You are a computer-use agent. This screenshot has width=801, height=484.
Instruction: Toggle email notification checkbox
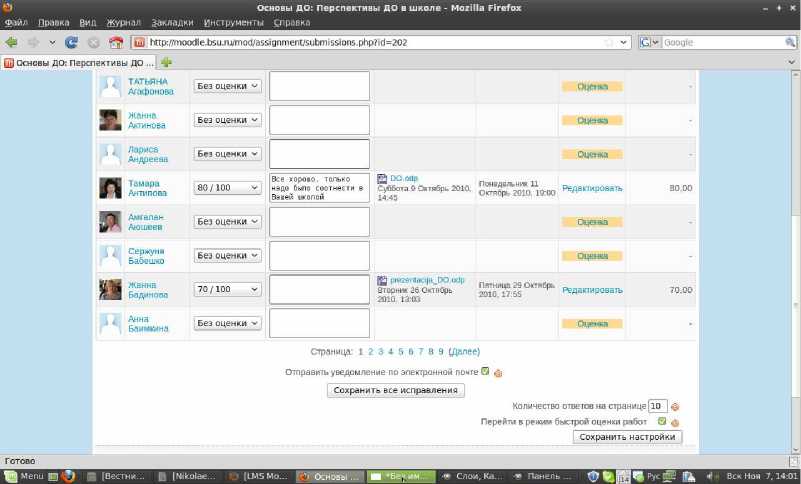pyautogui.click(x=485, y=371)
